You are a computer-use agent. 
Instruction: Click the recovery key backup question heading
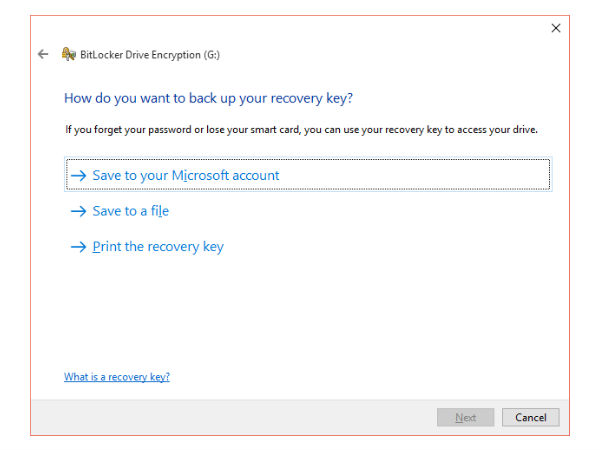tap(208, 98)
